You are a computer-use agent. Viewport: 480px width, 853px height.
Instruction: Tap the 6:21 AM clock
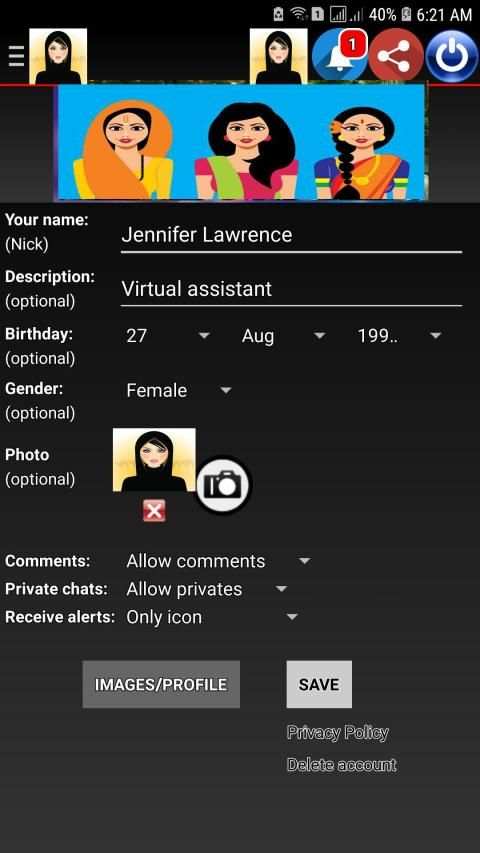coord(444,15)
